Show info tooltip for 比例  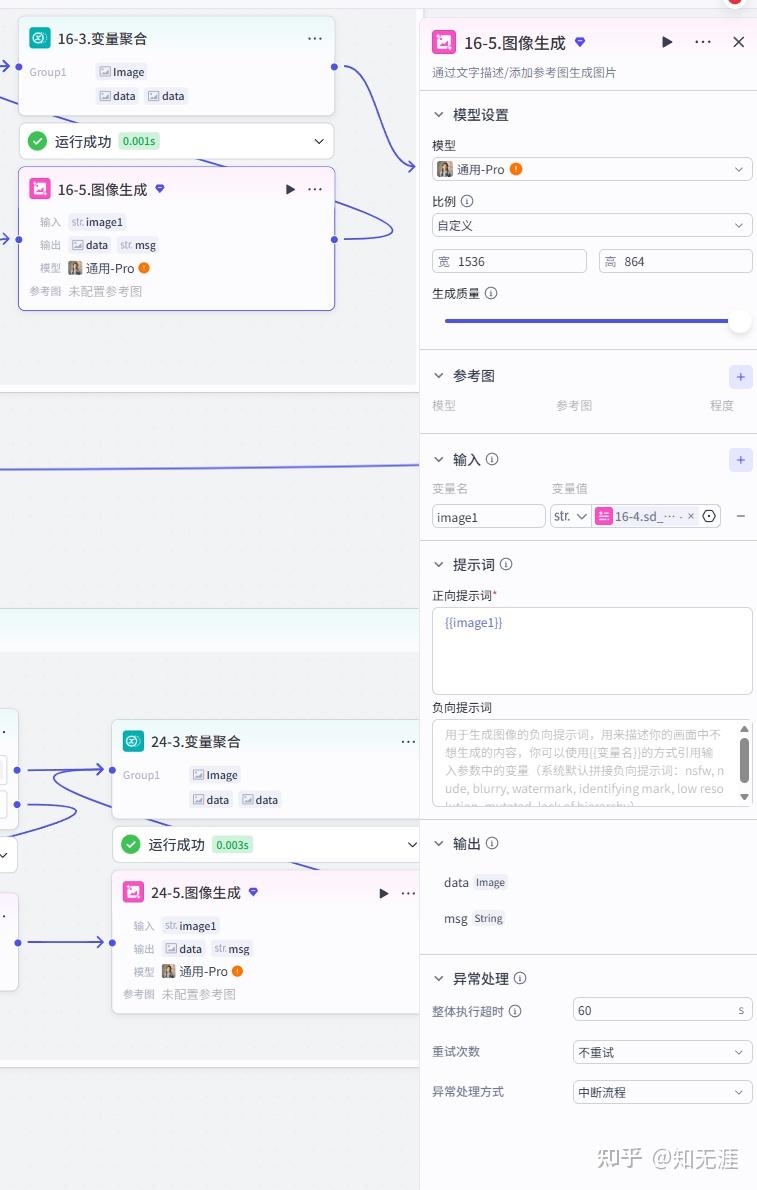tap(467, 201)
